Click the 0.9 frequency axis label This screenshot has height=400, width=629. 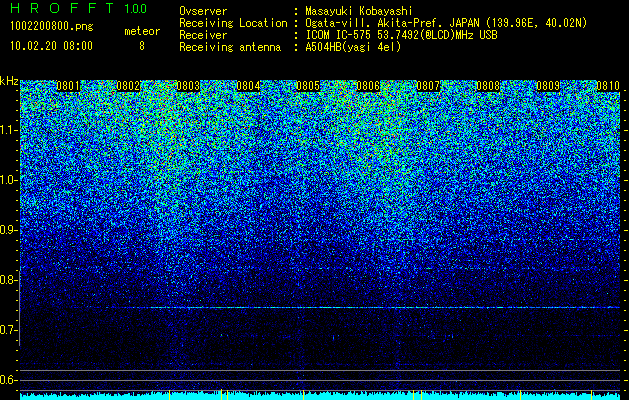click(x=8, y=230)
